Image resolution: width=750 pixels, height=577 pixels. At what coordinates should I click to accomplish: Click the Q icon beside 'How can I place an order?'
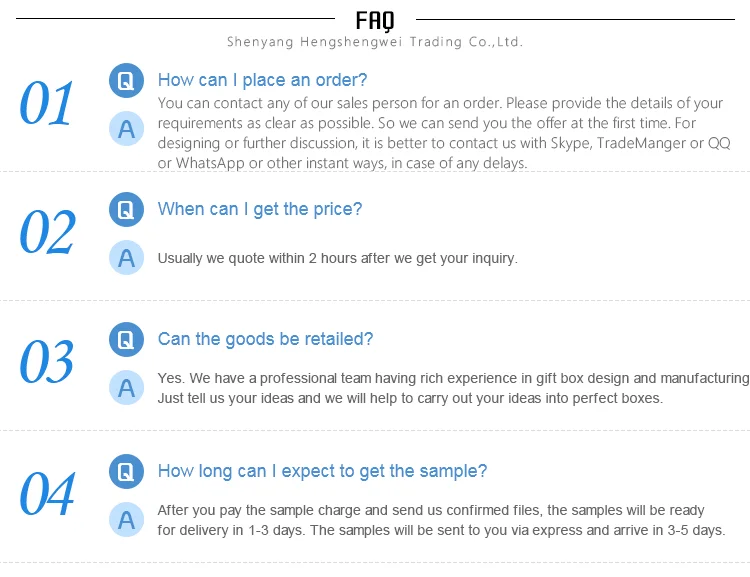126,81
